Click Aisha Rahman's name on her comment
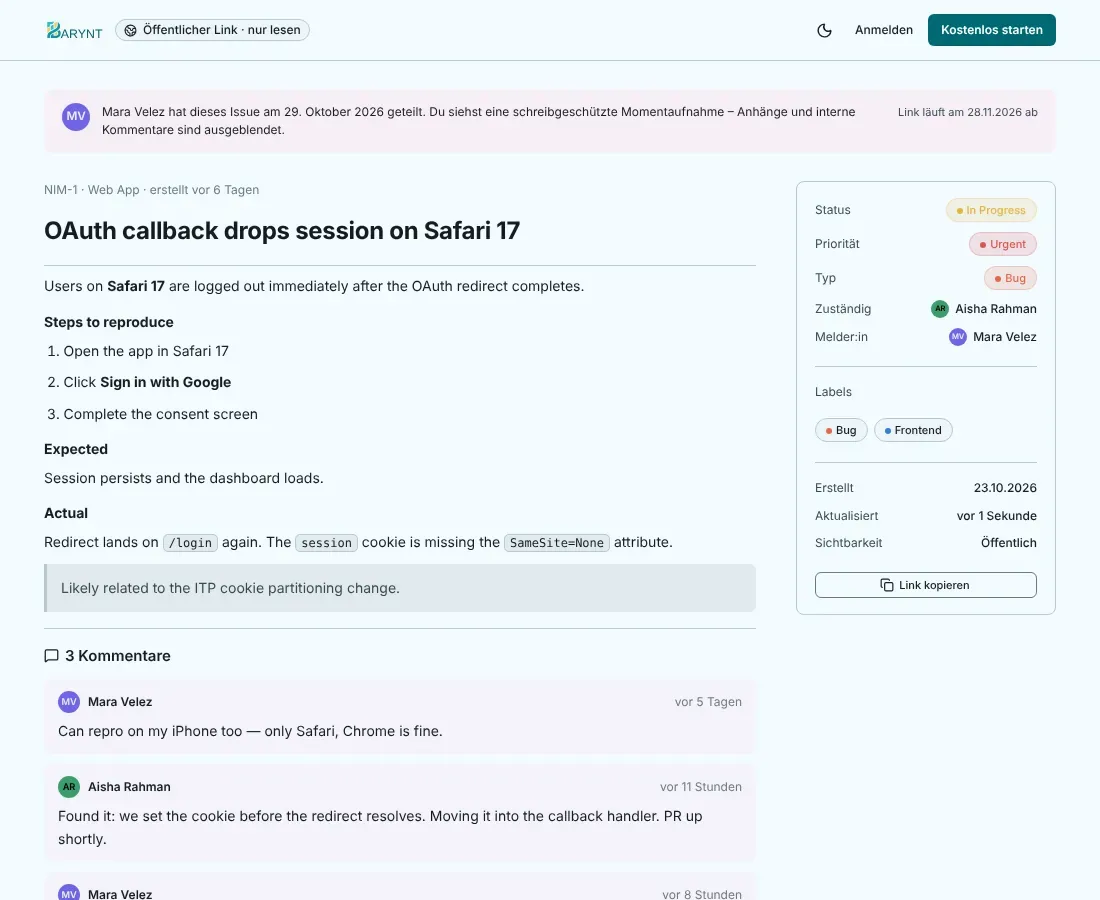 129,787
